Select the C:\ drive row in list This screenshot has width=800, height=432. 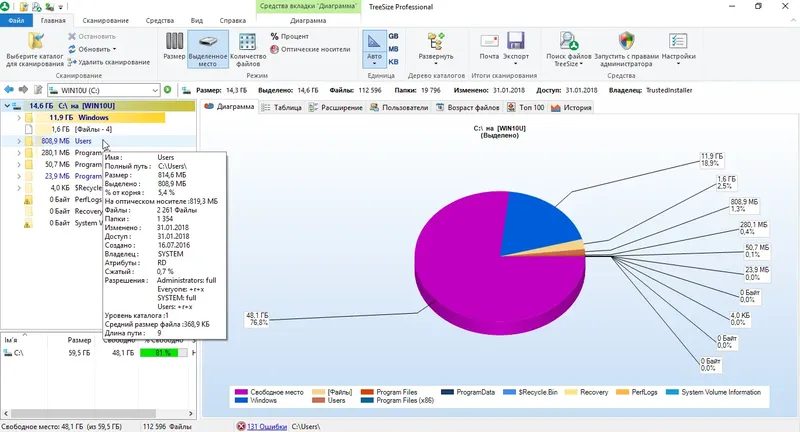[x=97, y=352]
